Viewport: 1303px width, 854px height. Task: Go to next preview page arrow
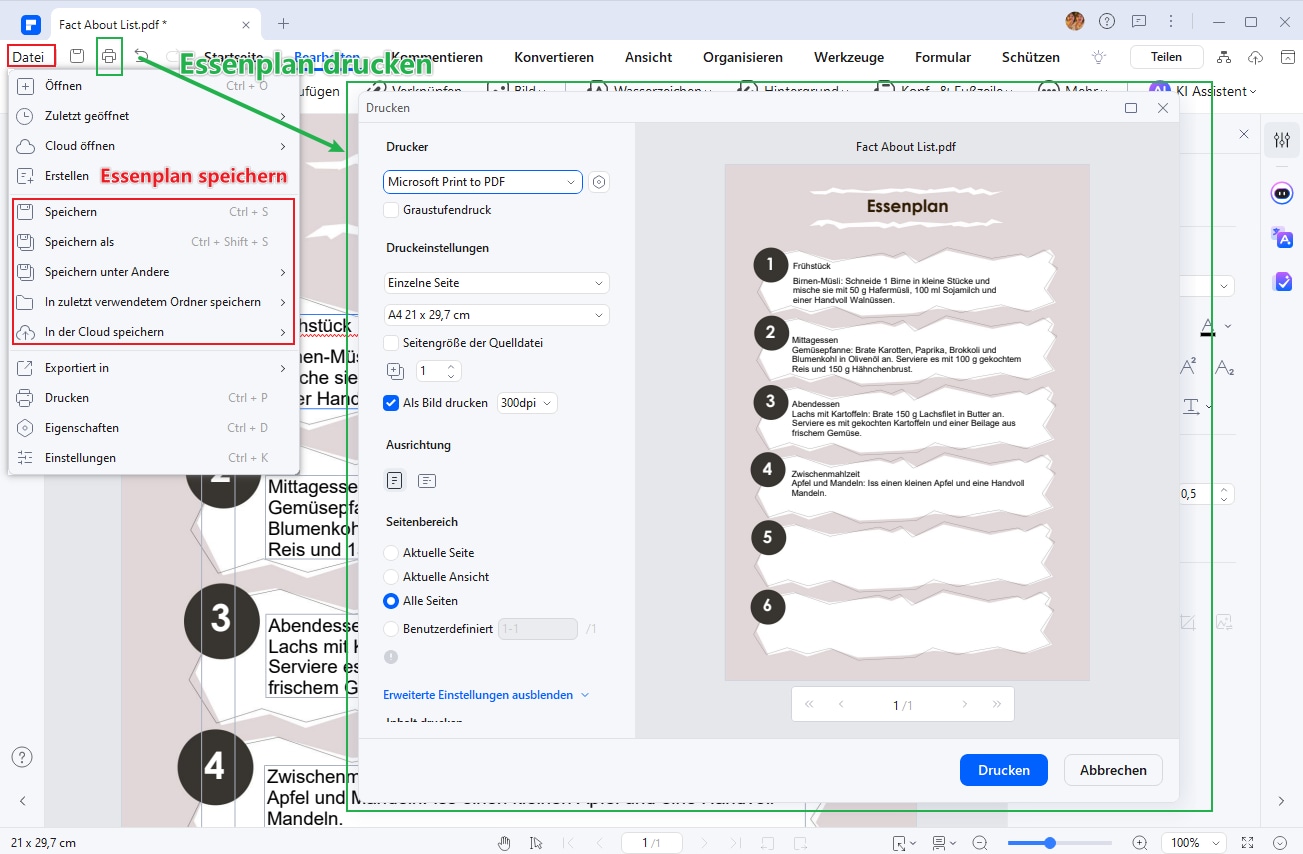pyautogui.click(x=965, y=705)
